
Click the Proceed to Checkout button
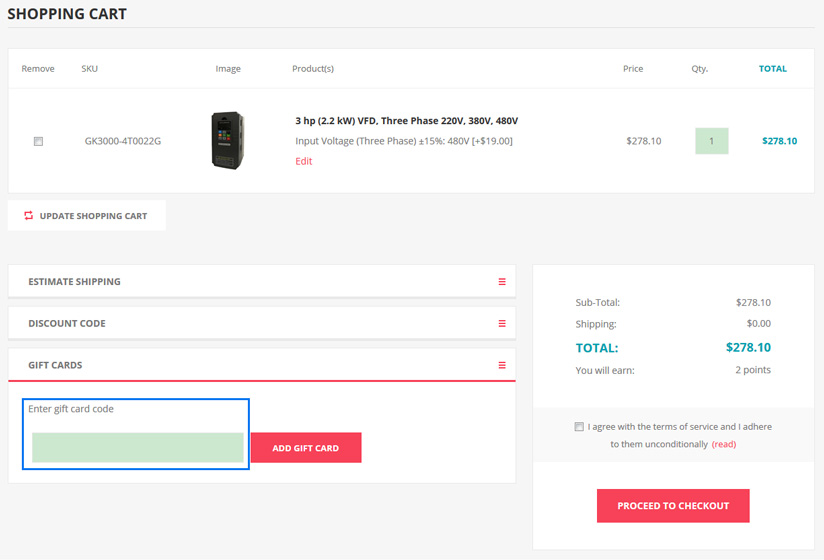673,506
